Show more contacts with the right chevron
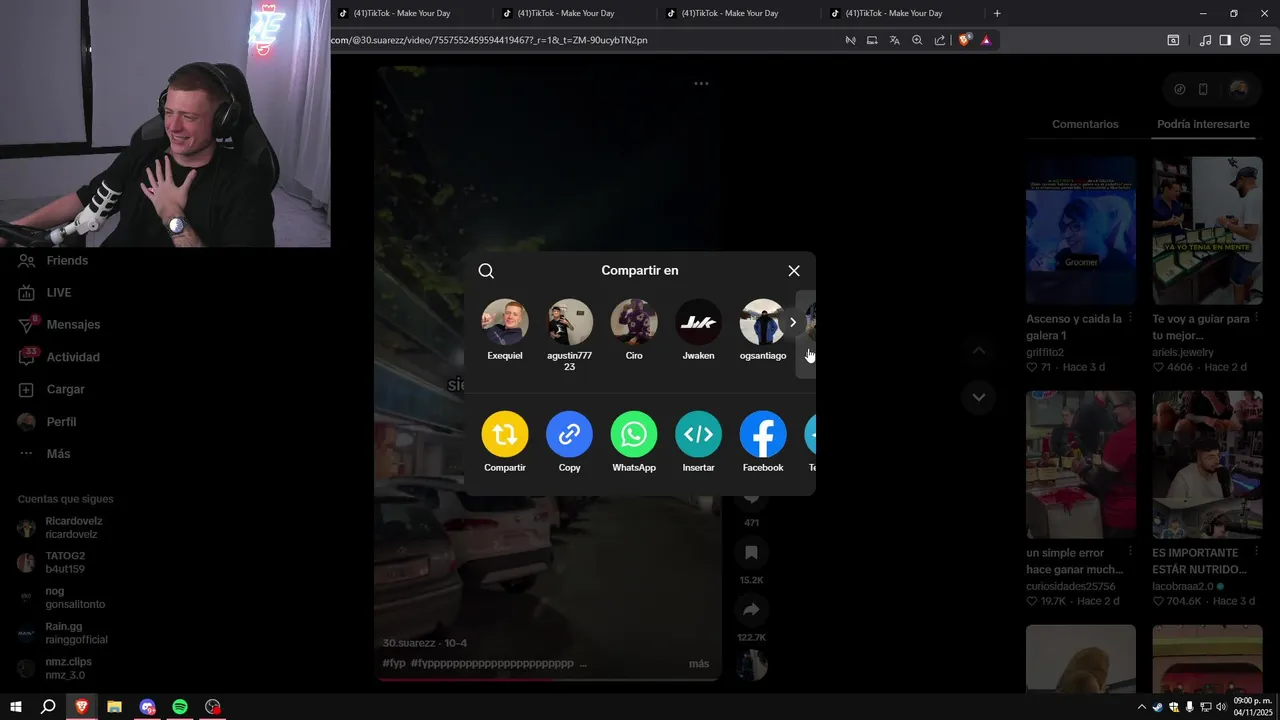Screen dimensions: 1280x720 pos(793,322)
